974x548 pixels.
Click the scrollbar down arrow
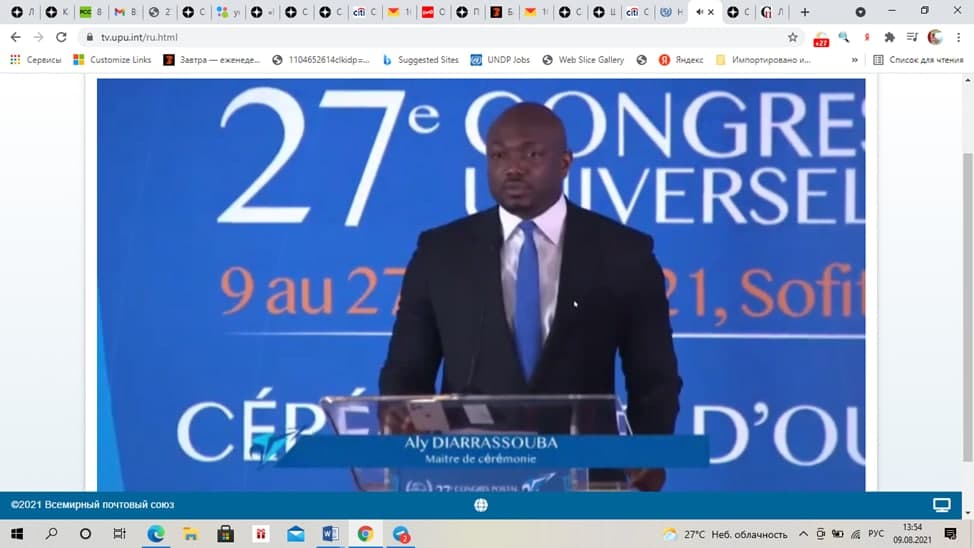(967, 513)
